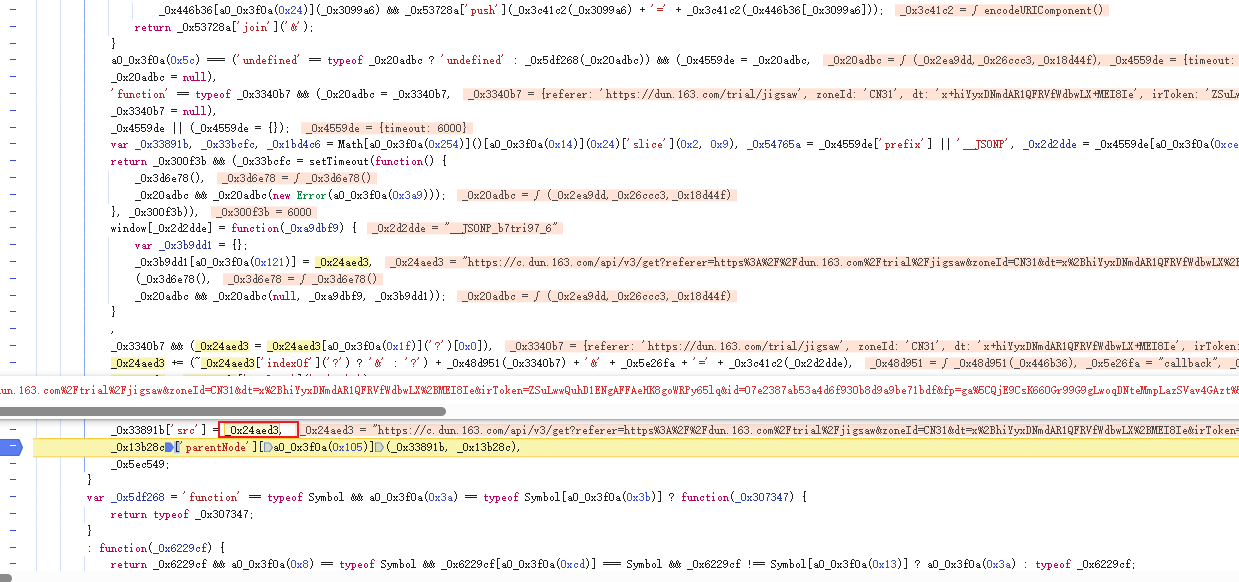This screenshot has height=582, width=1239.
Task: Click the red-boxed _0x24aed3 variable
Action: click(x=258, y=430)
